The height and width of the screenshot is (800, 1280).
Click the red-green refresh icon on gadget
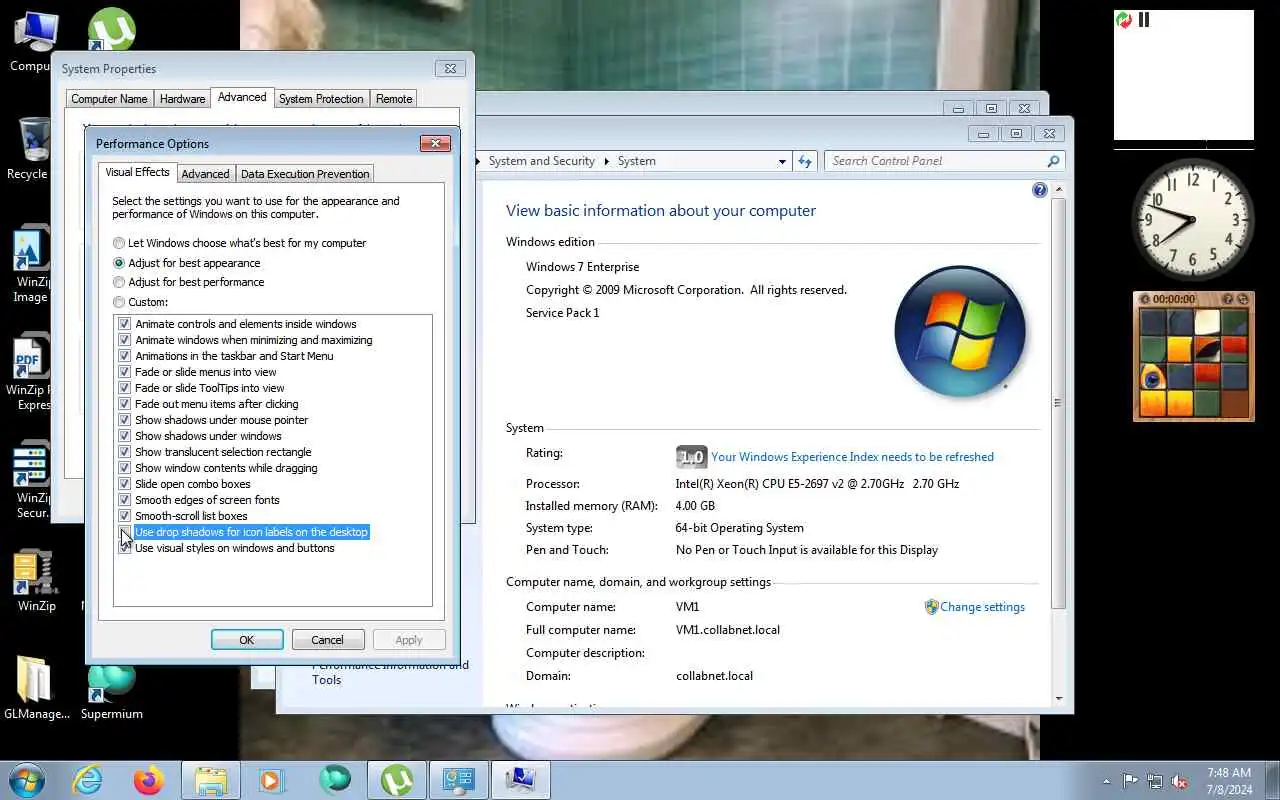(1124, 20)
